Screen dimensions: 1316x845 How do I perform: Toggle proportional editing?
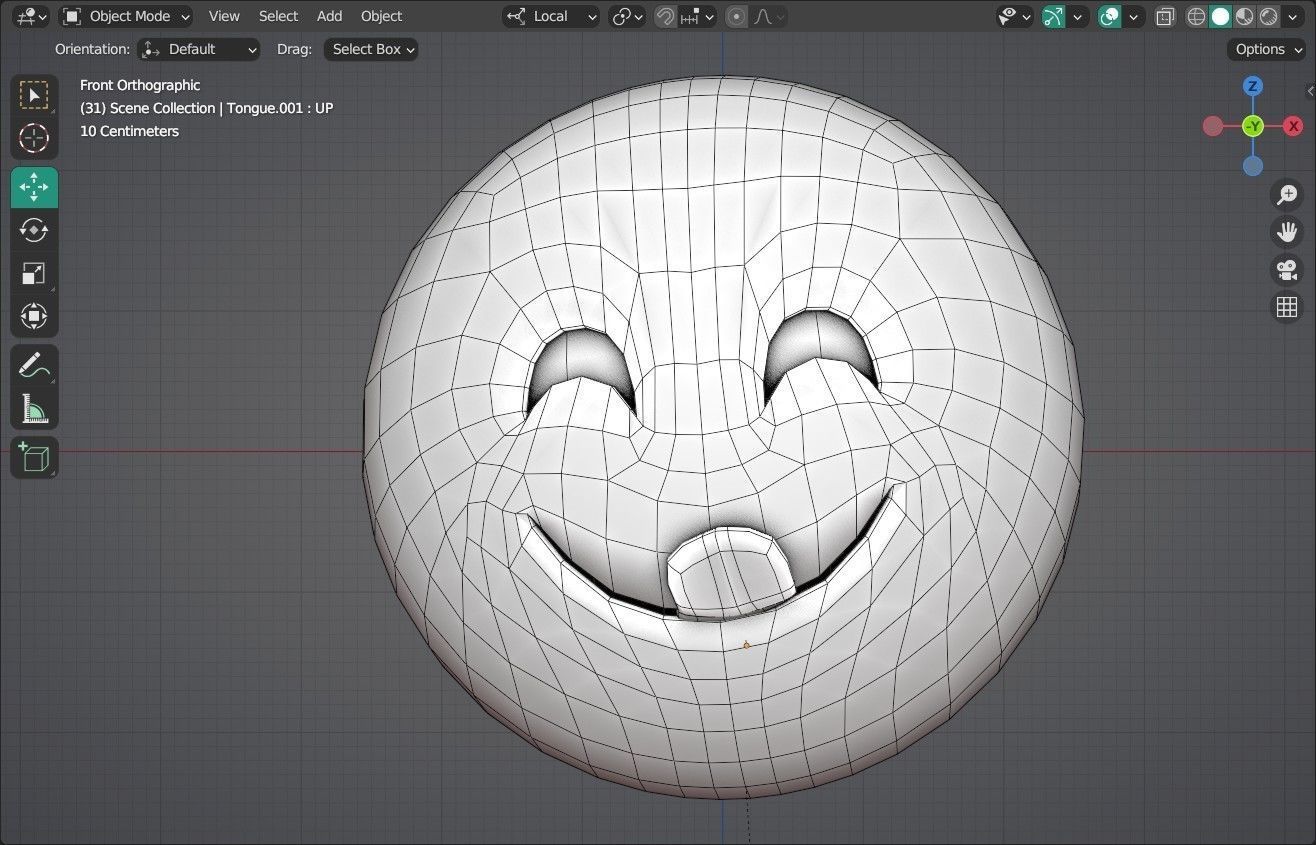coord(737,16)
